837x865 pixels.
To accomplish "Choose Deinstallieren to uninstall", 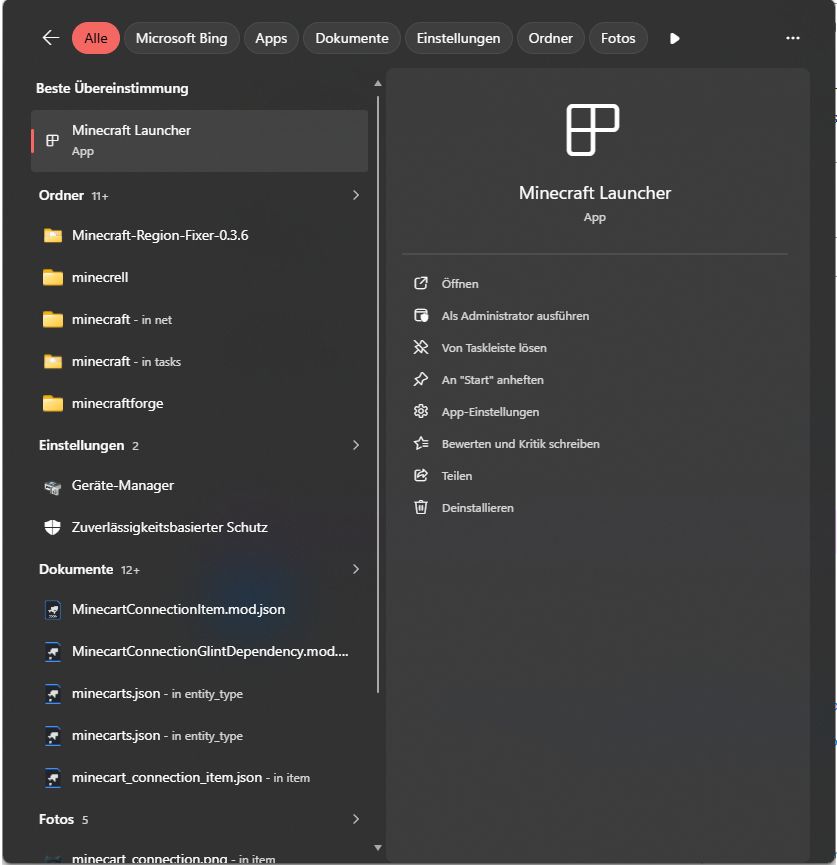I will pyautogui.click(x=478, y=508).
